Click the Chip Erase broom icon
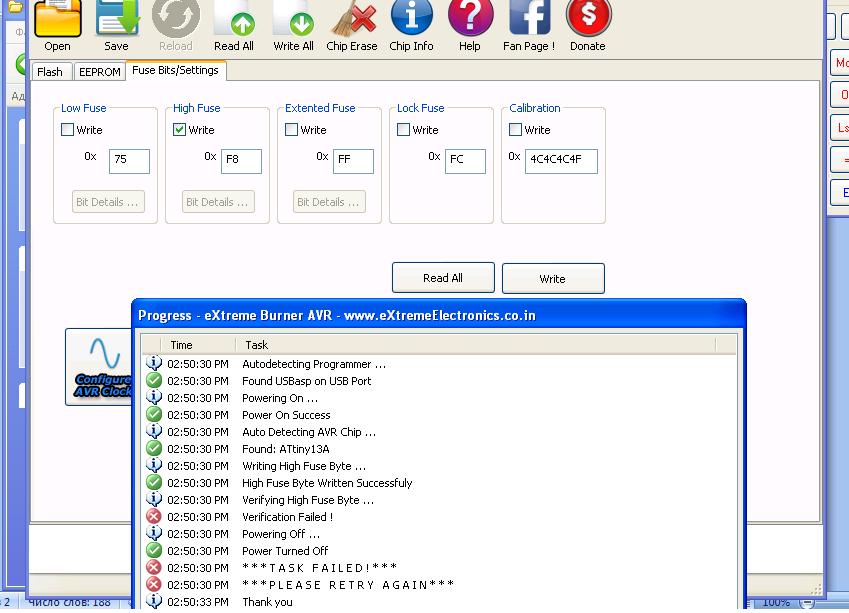The image size is (849, 613). click(352, 20)
